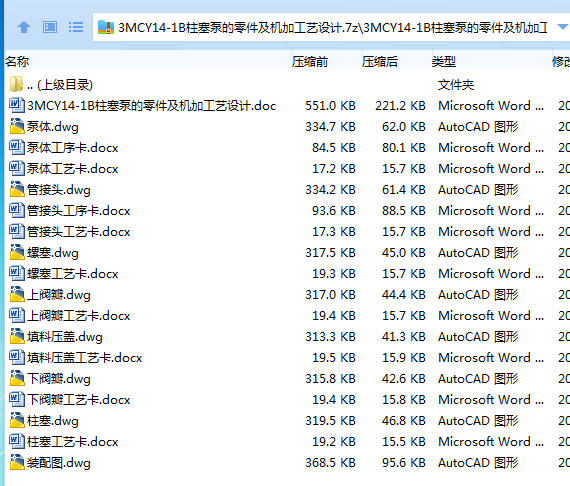Click 46.8 KB compressed size of 柱塞.dwg
This screenshot has height=486, width=570.
coord(404,420)
